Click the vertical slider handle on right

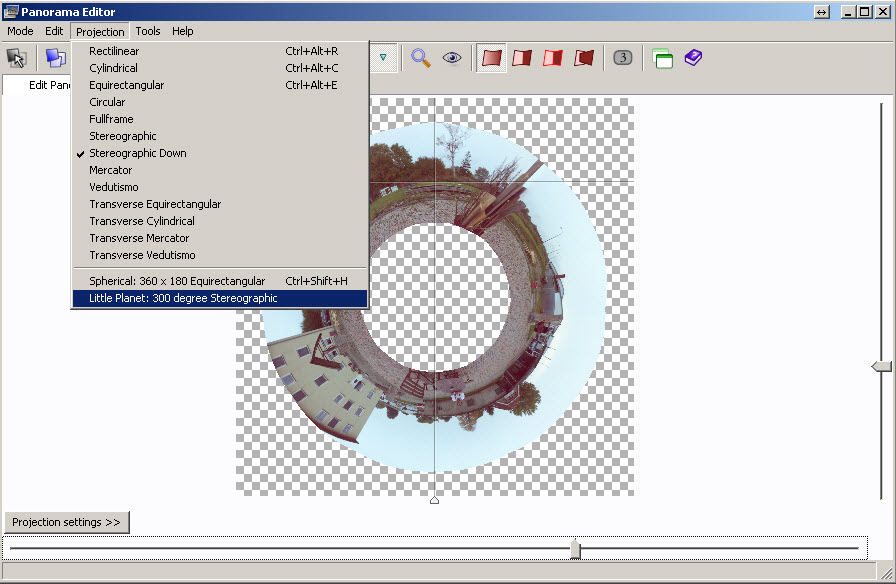pos(881,367)
